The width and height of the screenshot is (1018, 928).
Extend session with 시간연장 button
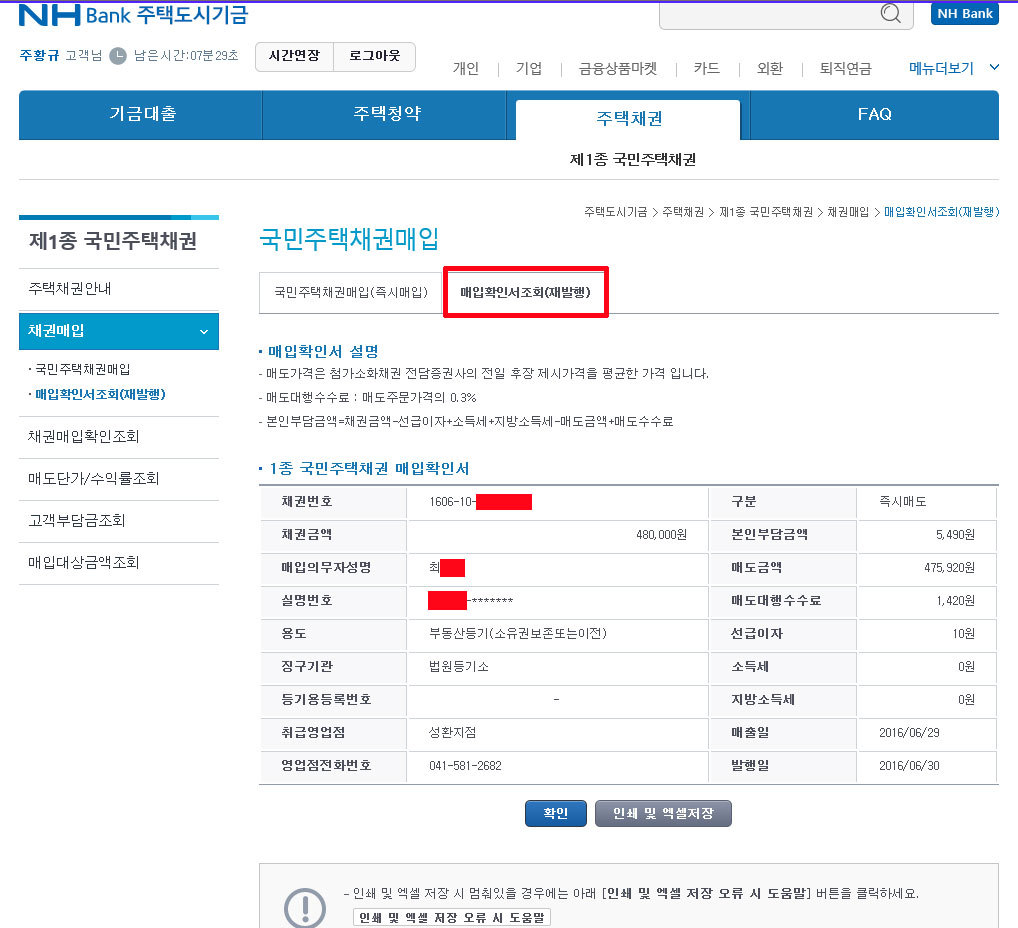(x=294, y=56)
